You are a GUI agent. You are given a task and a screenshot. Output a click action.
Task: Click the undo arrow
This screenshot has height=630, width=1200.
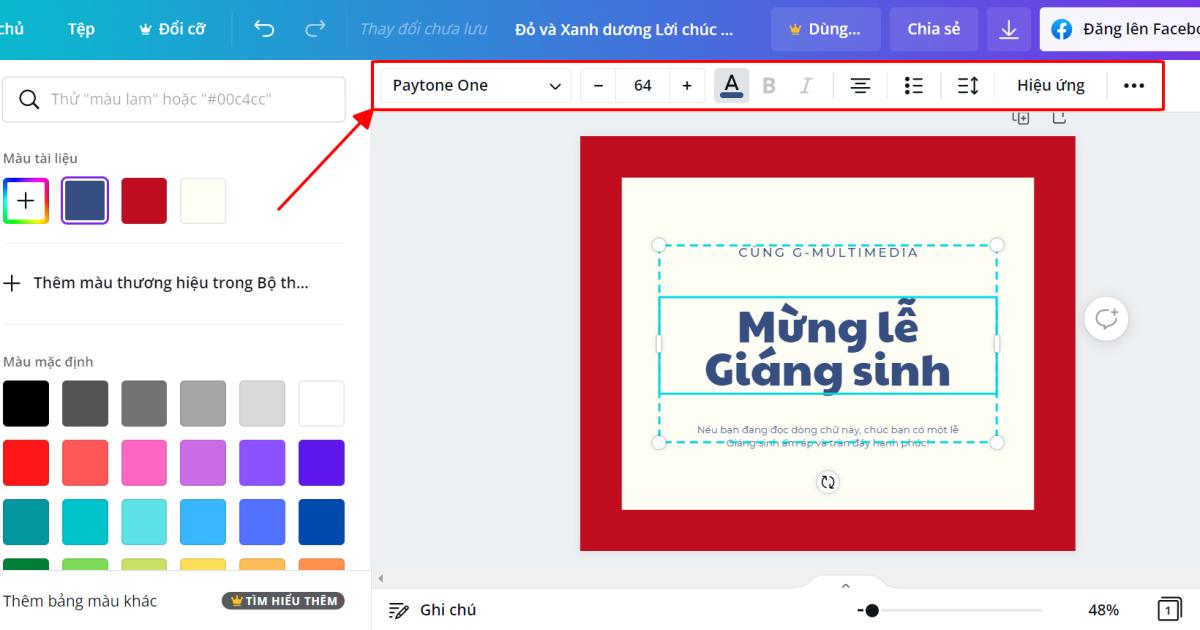pyautogui.click(x=264, y=29)
